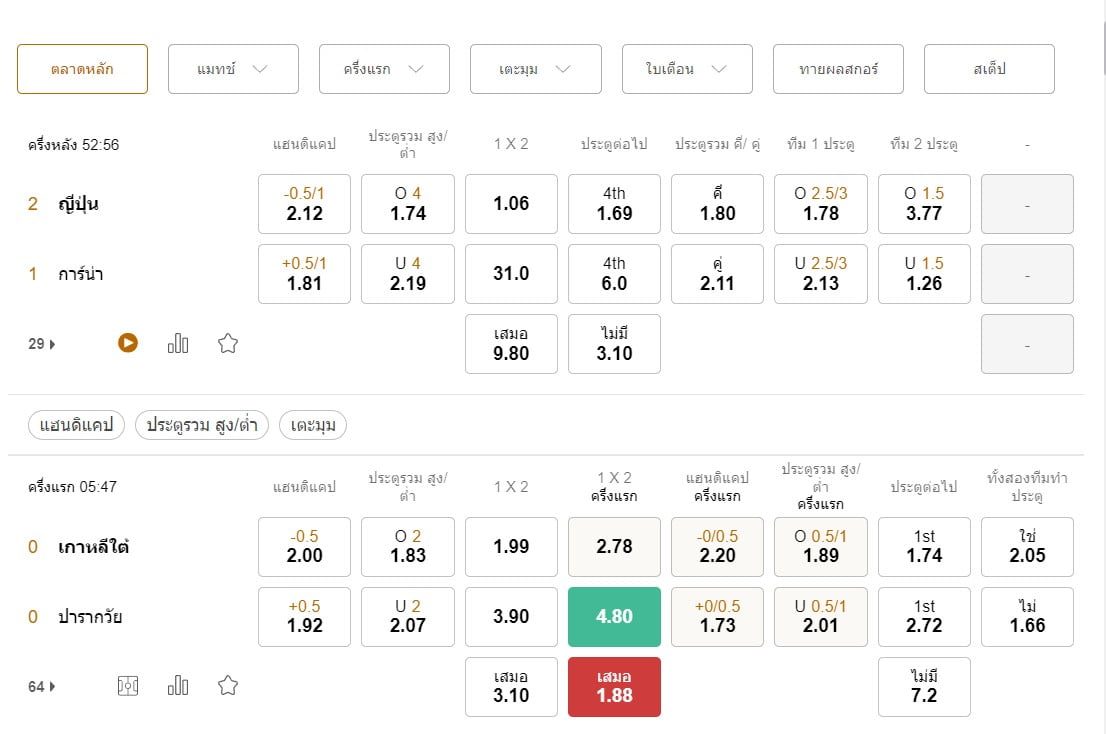Select no next goal ไม่มี 3.10
The width and height of the screenshot is (1106, 734).
point(614,344)
